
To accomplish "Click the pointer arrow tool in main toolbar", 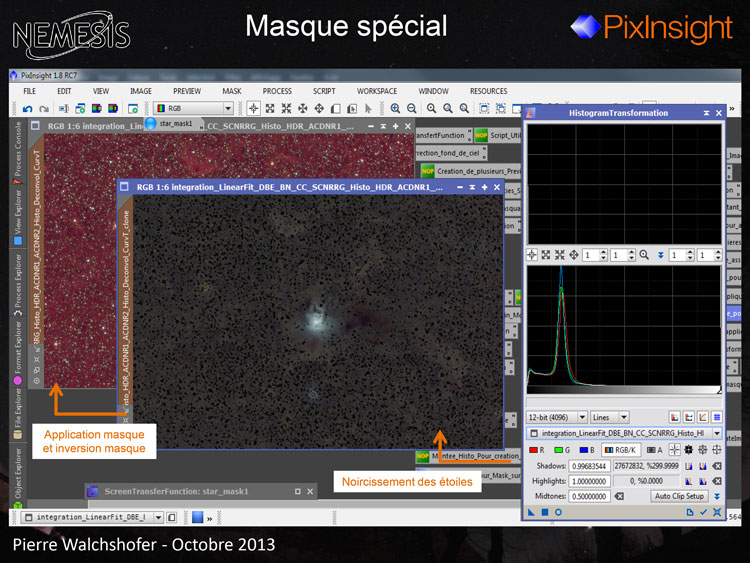I will click(368, 109).
